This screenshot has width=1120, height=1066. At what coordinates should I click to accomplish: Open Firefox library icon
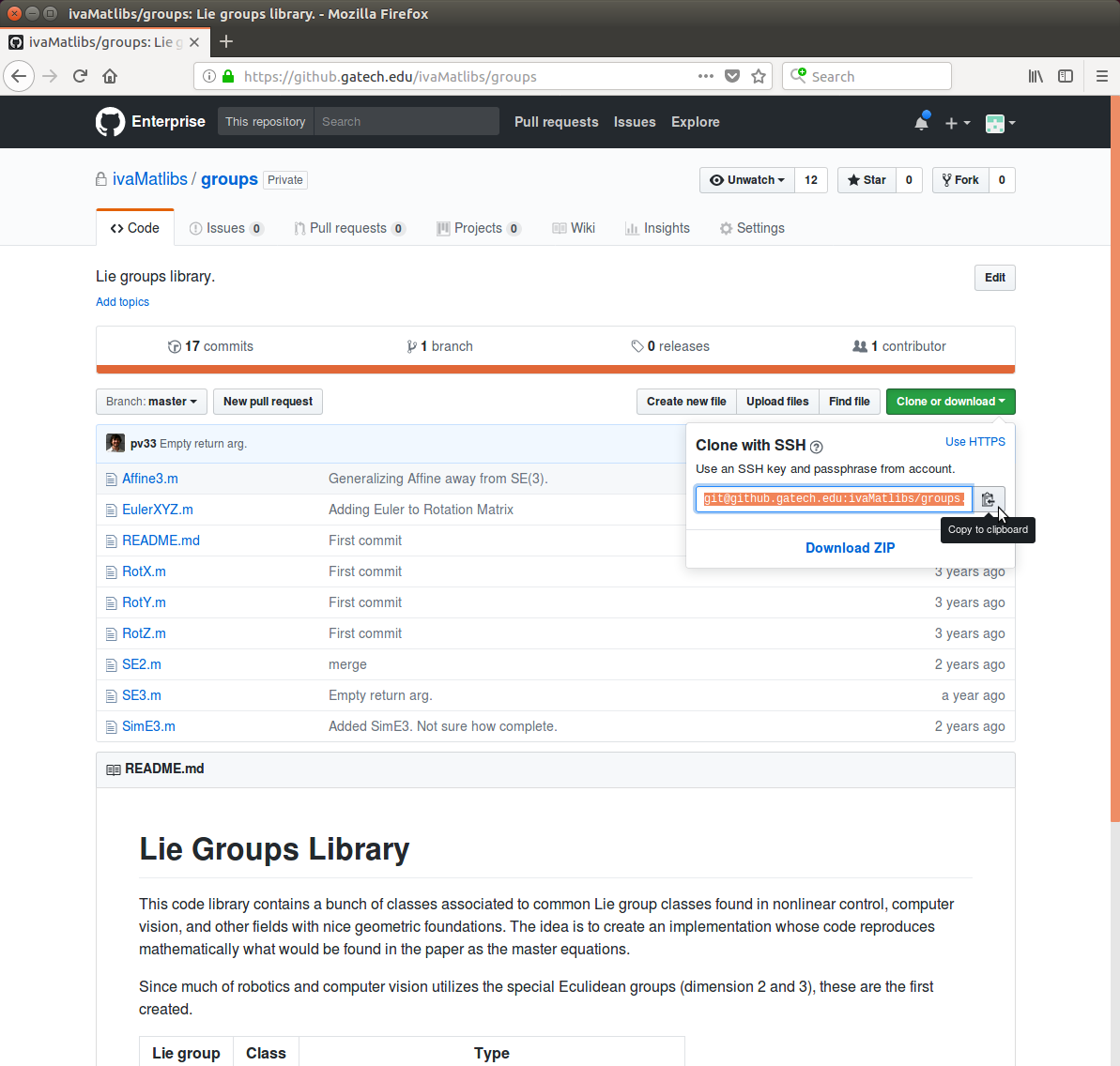pyautogui.click(x=1036, y=77)
